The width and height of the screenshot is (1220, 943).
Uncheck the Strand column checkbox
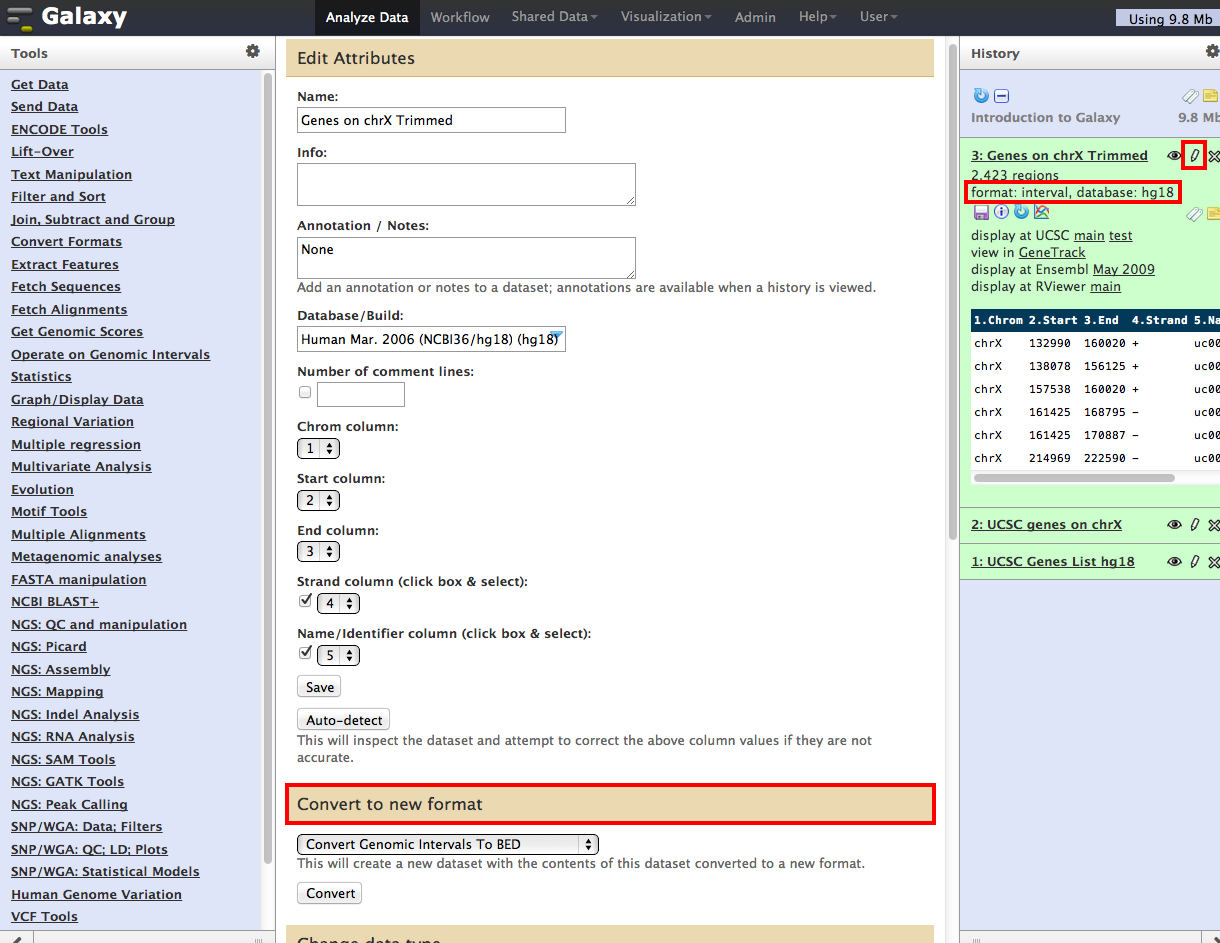coord(305,601)
